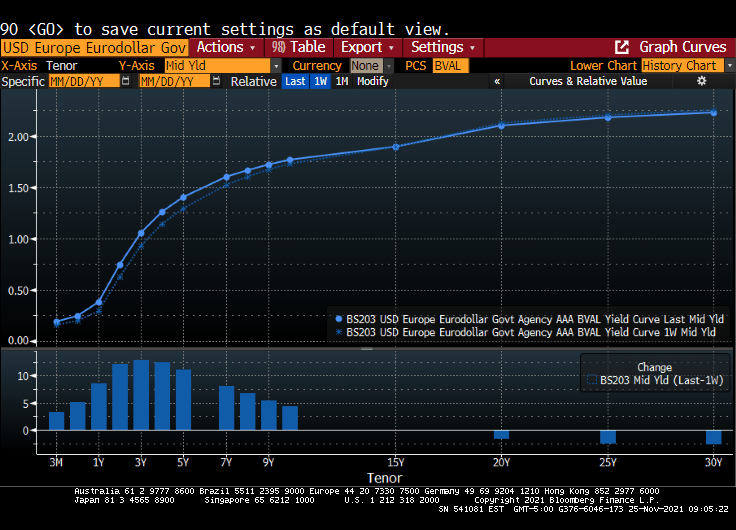This screenshot has width=736, height=530.
Task: Click the USD Europe Eurodollar Gov field
Action: coord(94,47)
